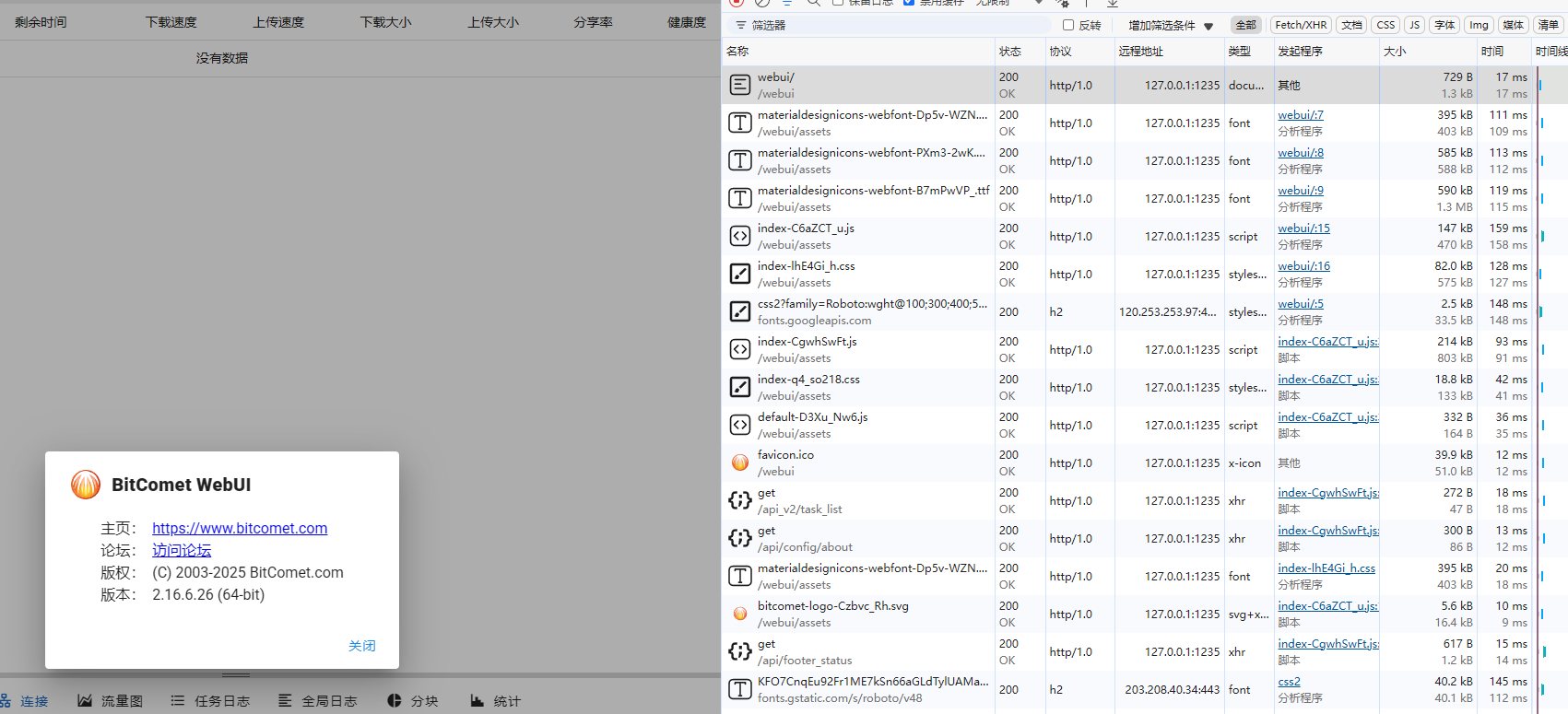
Task: Click the XHR icon of the /api_v2/task_list request
Action: [x=739, y=500]
